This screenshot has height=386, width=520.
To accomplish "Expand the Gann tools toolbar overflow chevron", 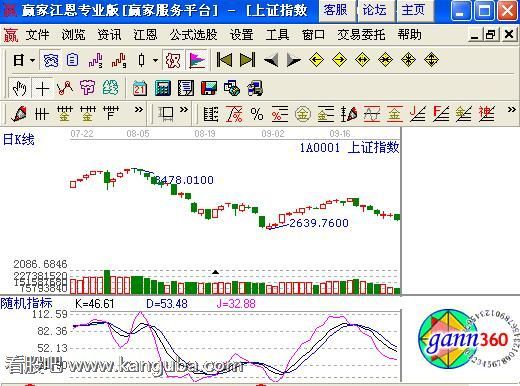I will tap(512, 110).
